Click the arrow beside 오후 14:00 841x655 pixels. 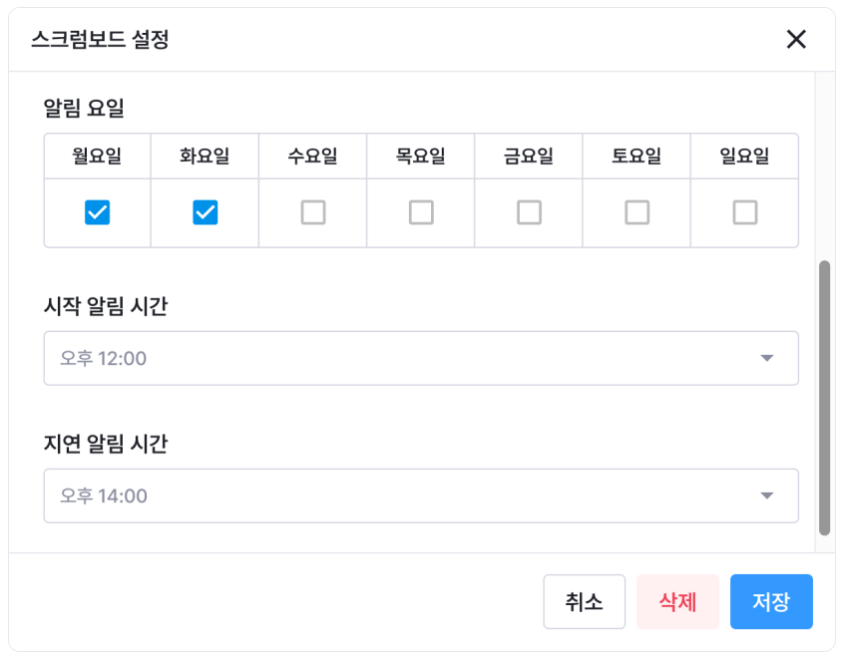(x=767, y=496)
